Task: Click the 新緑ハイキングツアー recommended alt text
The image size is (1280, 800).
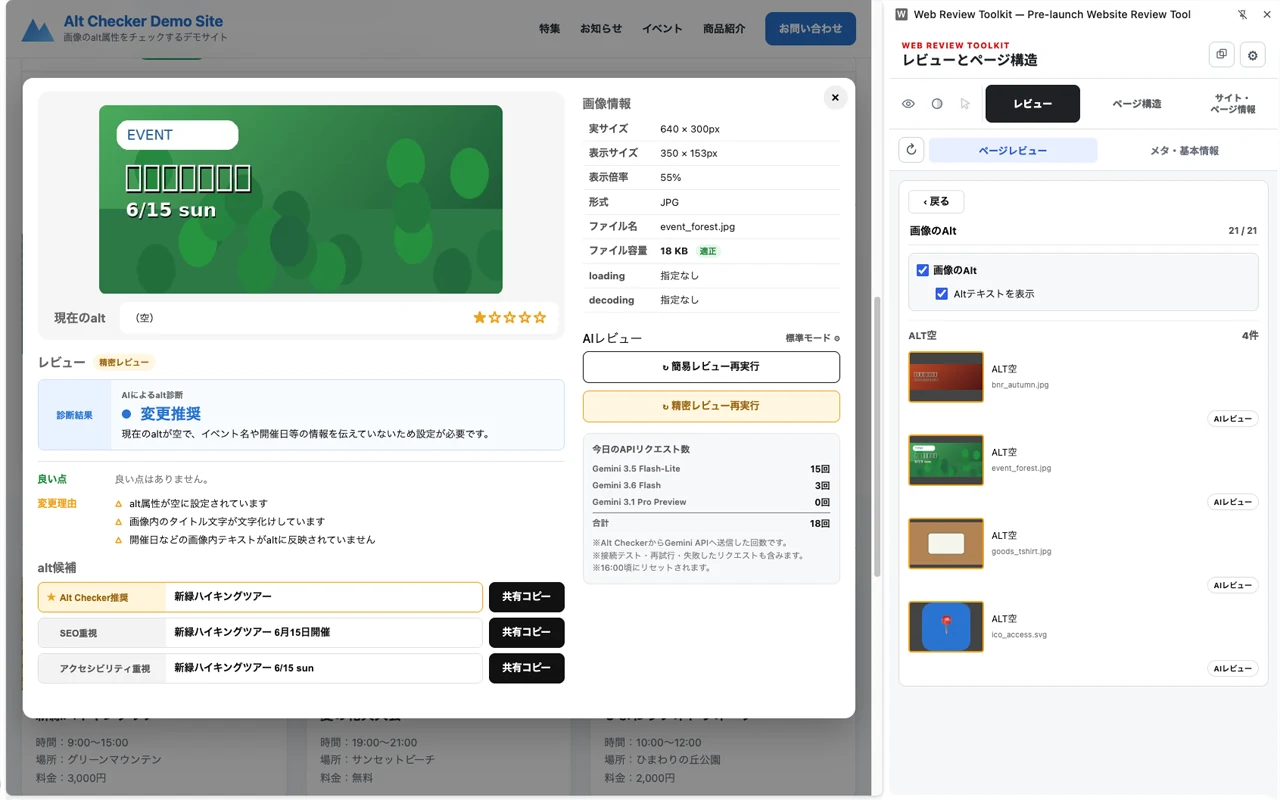Action: (x=223, y=597)
